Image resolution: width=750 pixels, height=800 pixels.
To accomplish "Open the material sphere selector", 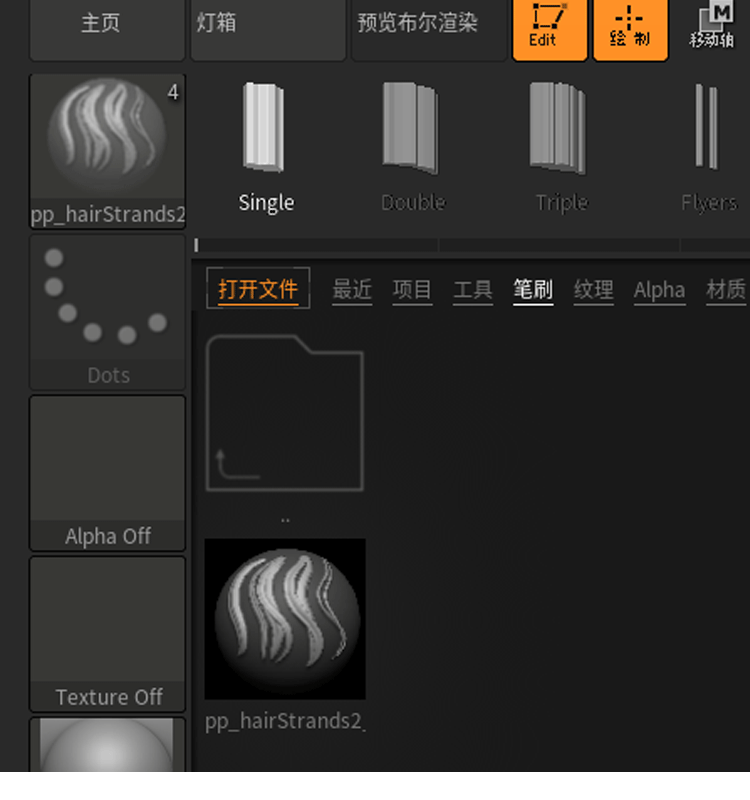I will coord(107,745).
